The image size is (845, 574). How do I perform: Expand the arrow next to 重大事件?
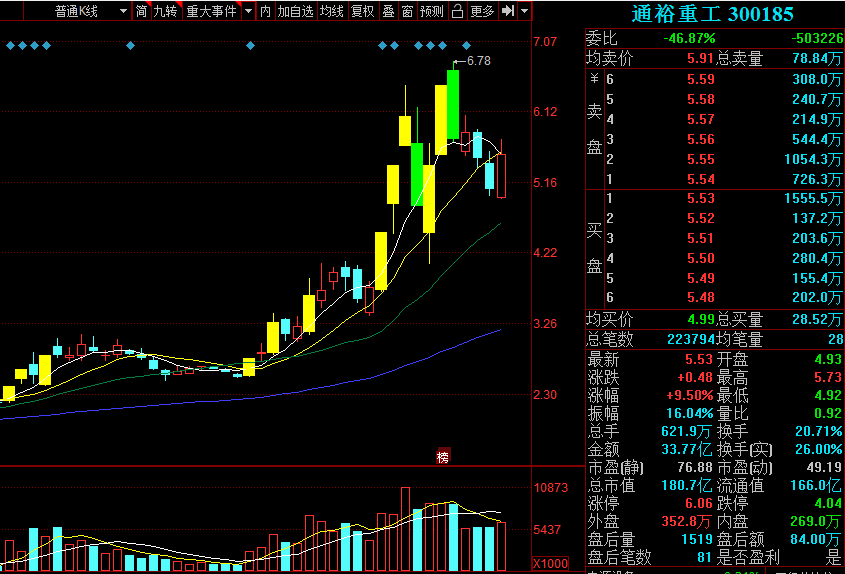[248, 11]
